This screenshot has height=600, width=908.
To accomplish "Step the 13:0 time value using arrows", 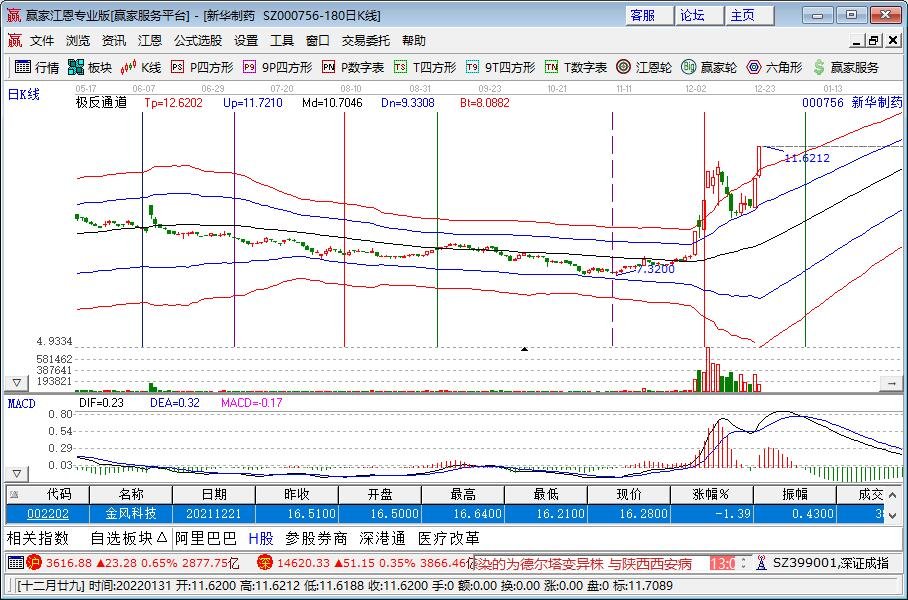I will point(744,562).
